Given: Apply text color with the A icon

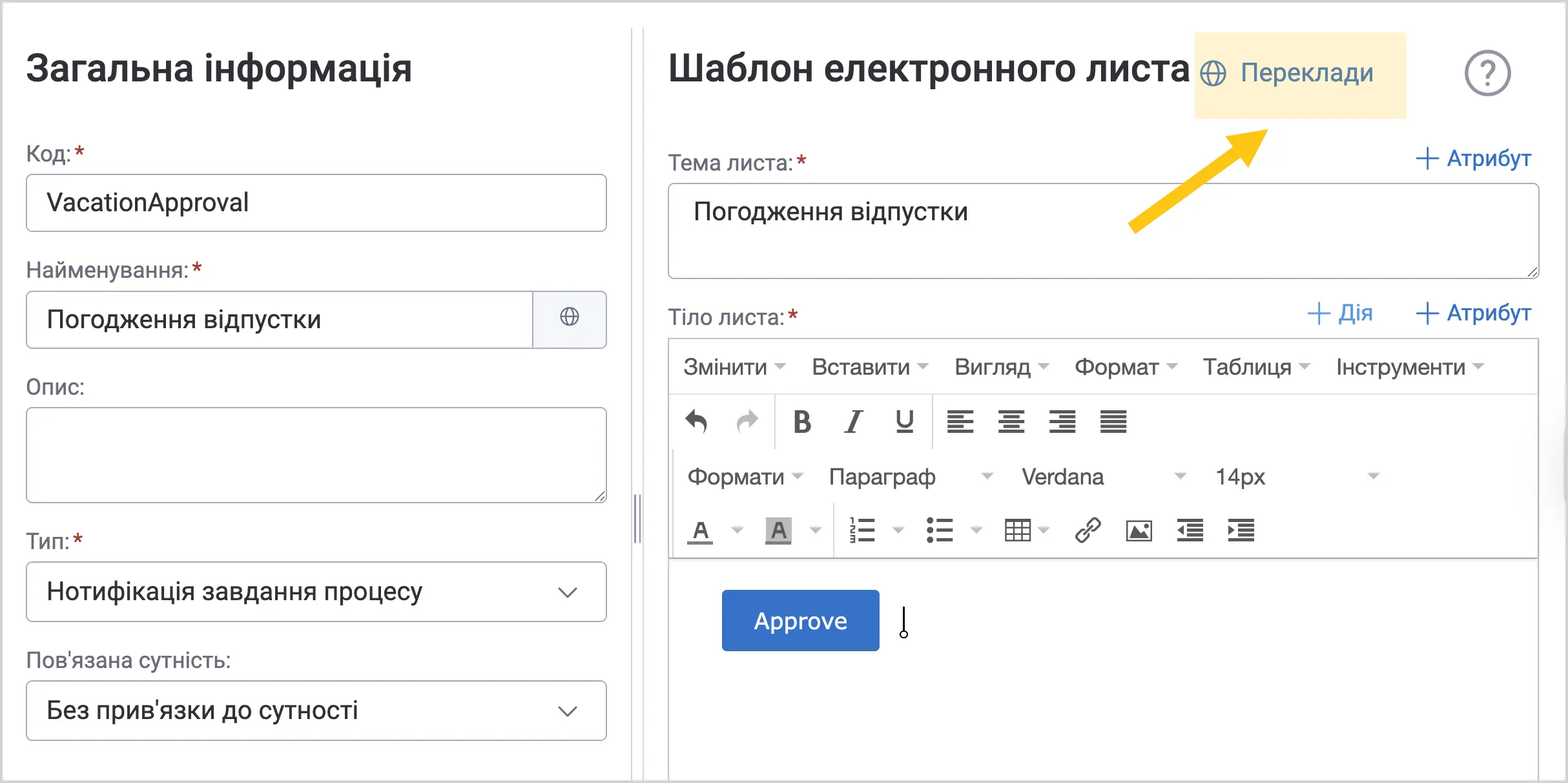Looking at the screenshot, I should 701,531.
